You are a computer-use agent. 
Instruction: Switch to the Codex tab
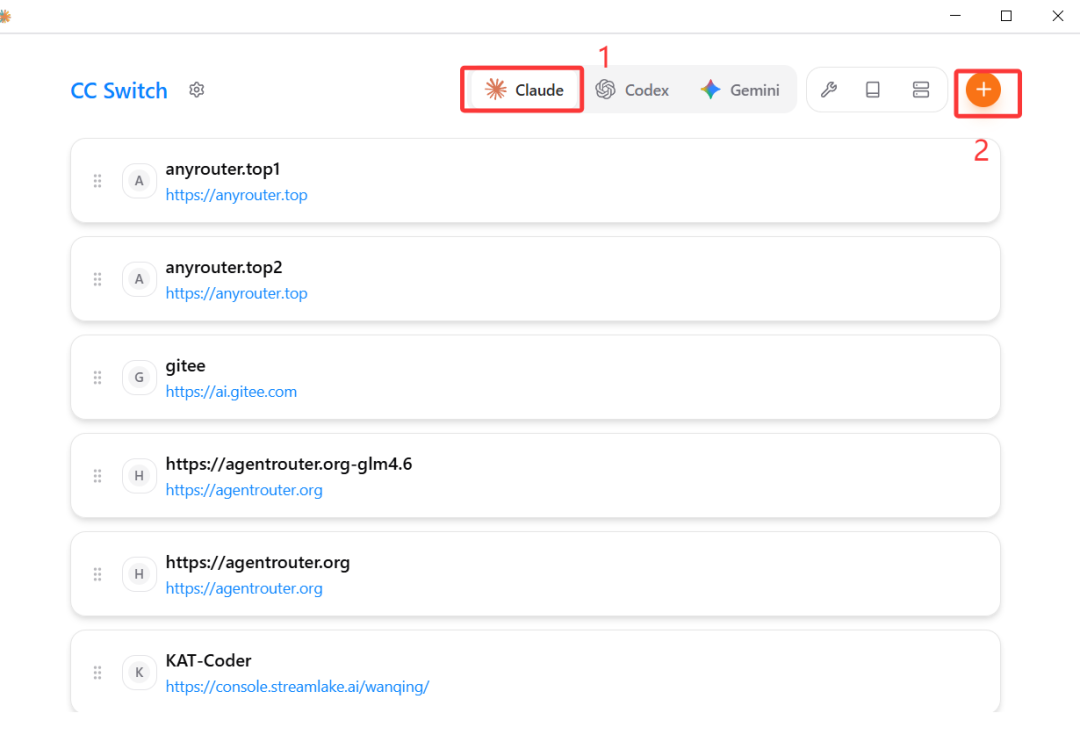click(x=632, y=90)
